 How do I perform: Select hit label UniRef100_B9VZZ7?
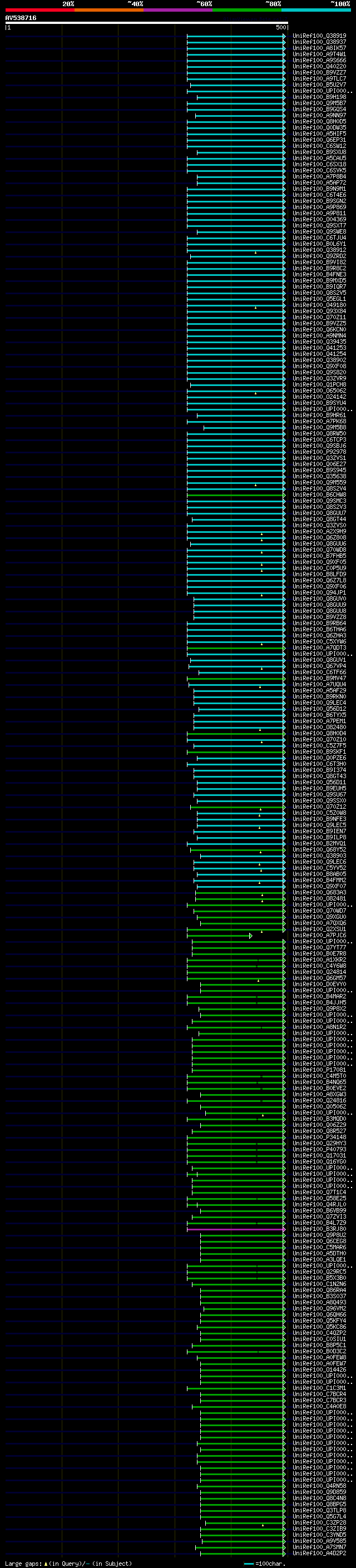[x=319, y=72]
